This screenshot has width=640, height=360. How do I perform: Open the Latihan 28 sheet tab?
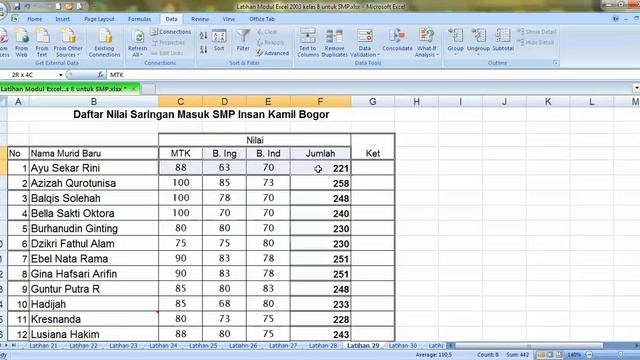pyautogui.click(x=322, y=345)
